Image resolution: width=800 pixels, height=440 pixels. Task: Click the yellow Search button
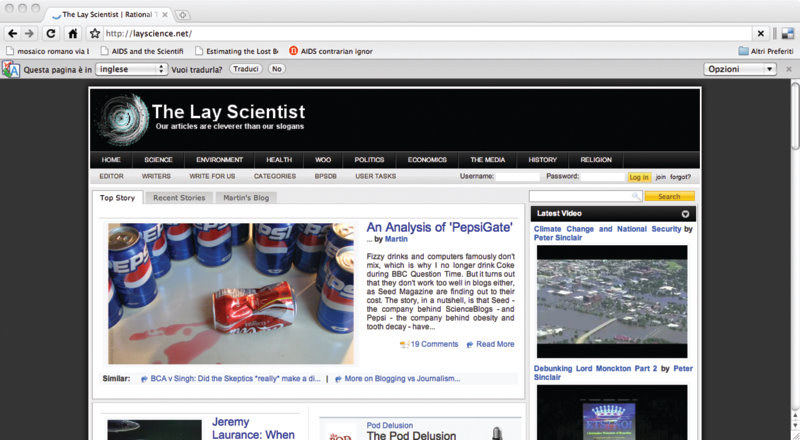(x=669, y=197)
